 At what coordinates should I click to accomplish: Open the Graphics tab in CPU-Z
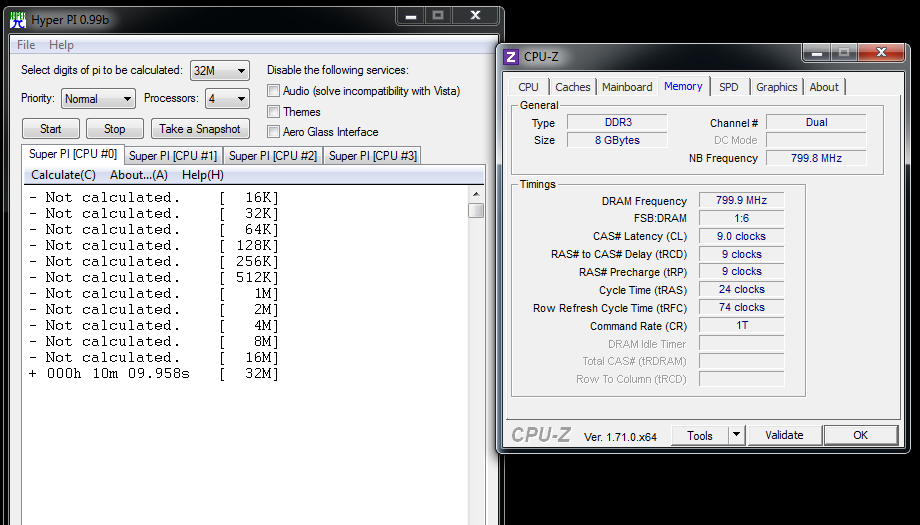pos(776,87)
